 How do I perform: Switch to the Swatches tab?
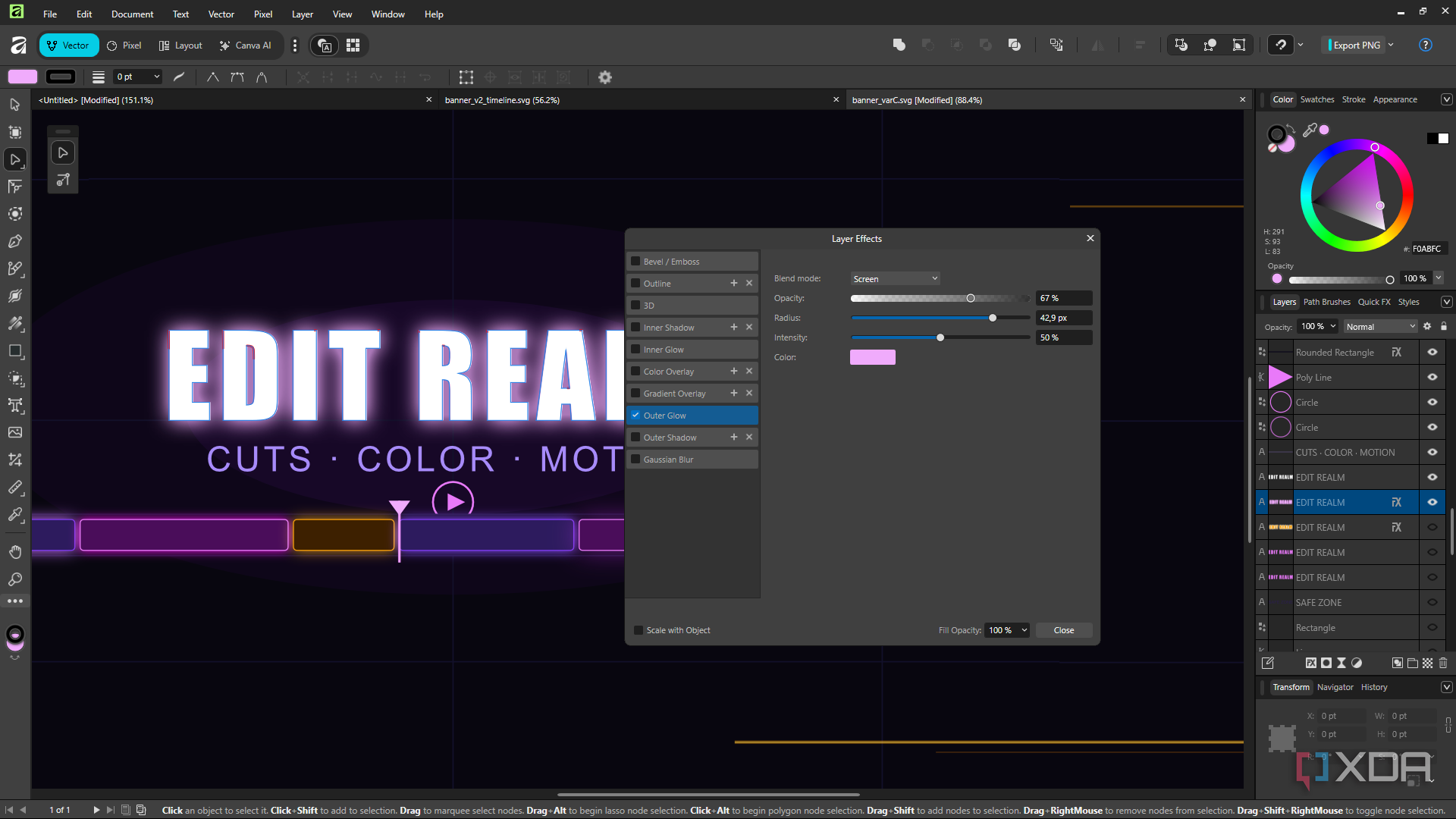coord(1316,99)
